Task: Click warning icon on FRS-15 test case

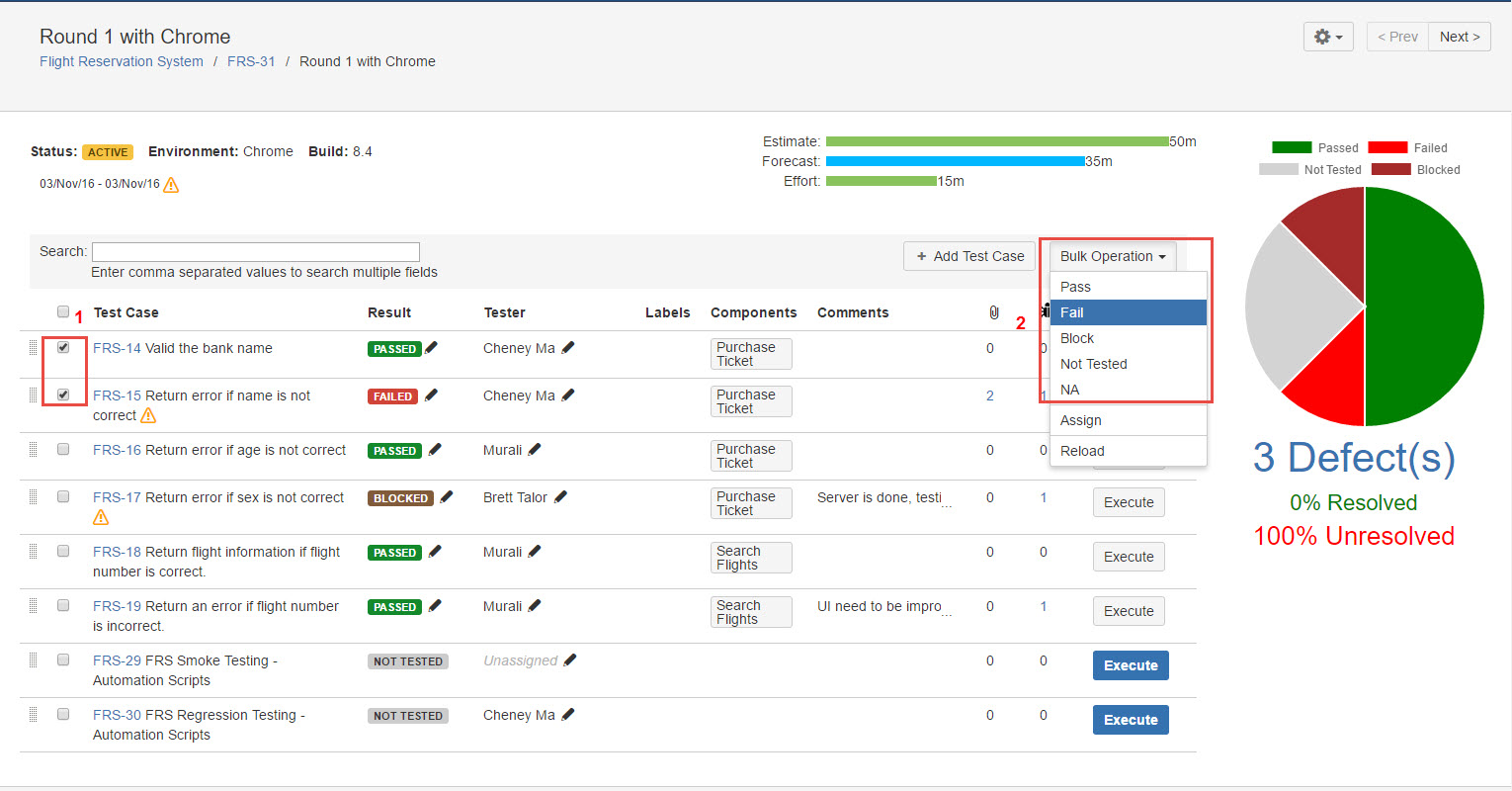Action: [x=148, y=415]
